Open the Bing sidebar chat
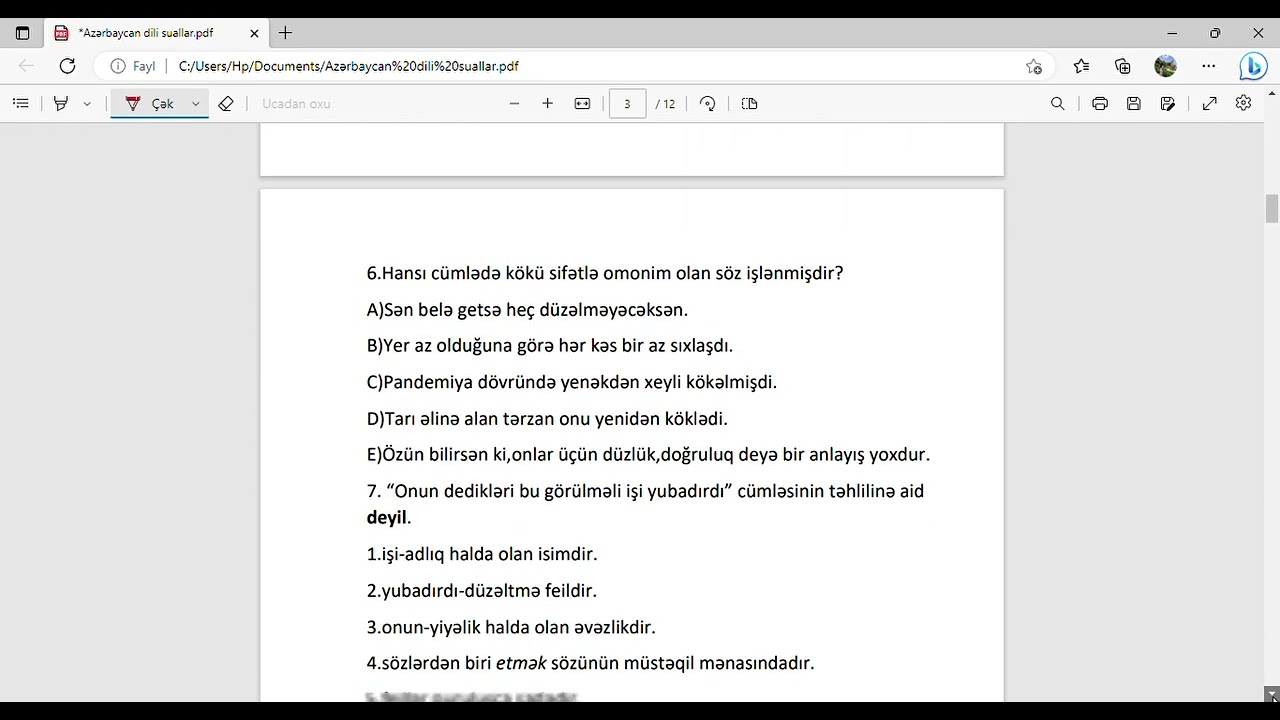This screenshot has height=720, width=1280. [1253, 66]
